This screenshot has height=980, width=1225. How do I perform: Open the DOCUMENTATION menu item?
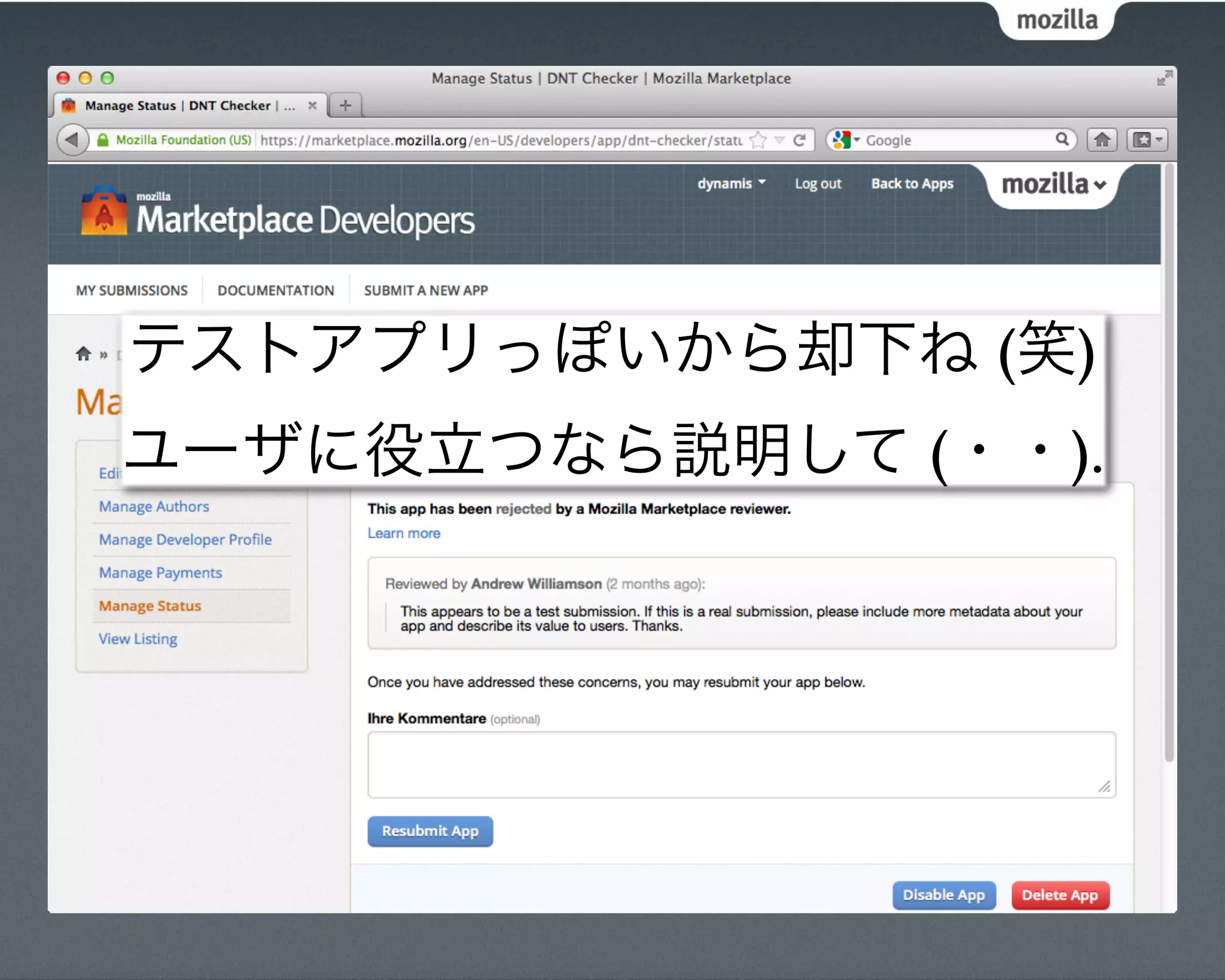tap(276, 290)
